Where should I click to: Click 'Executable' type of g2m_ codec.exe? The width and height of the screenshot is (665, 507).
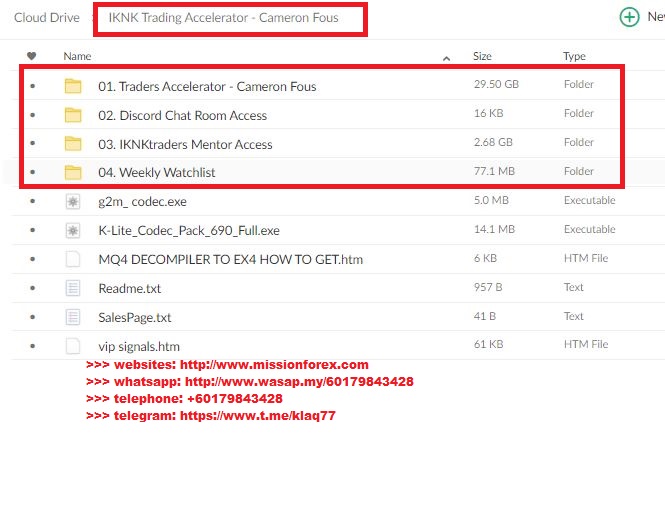[590, 200]
